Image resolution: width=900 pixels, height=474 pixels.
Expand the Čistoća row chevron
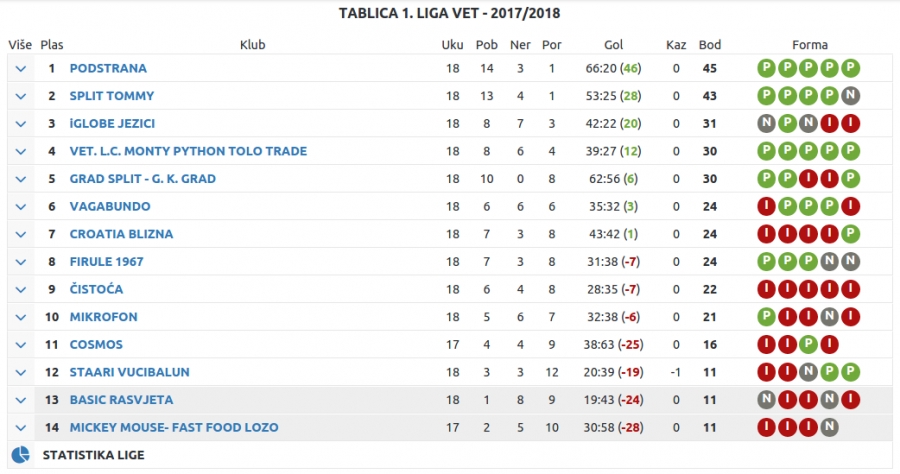coord(21,290)
